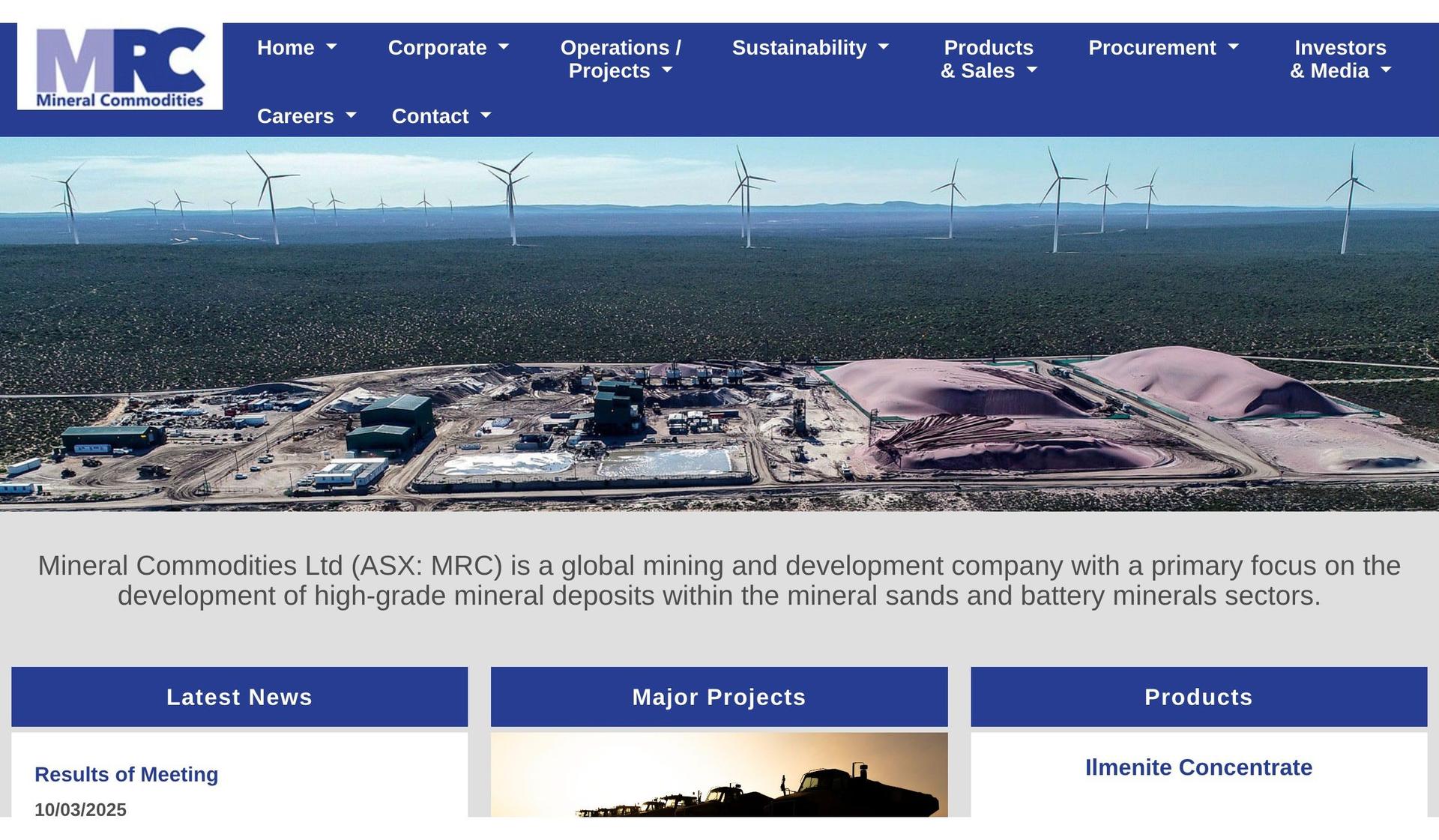
Task: Expand the Corporate menu
Action: coord(447,48)
